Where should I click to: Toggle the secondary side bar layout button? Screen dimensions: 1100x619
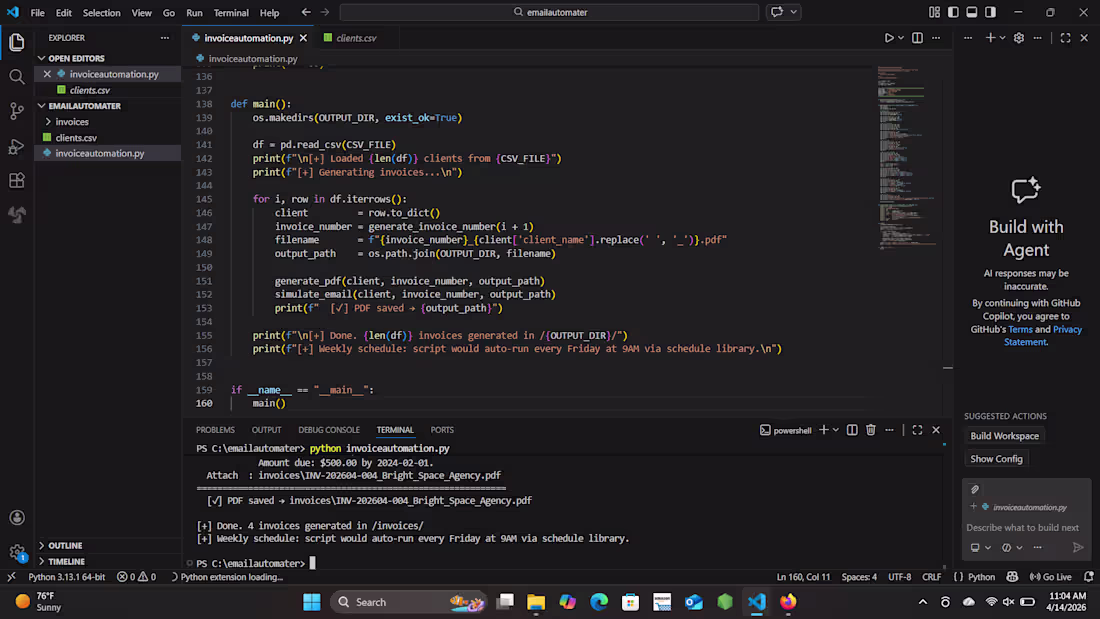[990, 13]
